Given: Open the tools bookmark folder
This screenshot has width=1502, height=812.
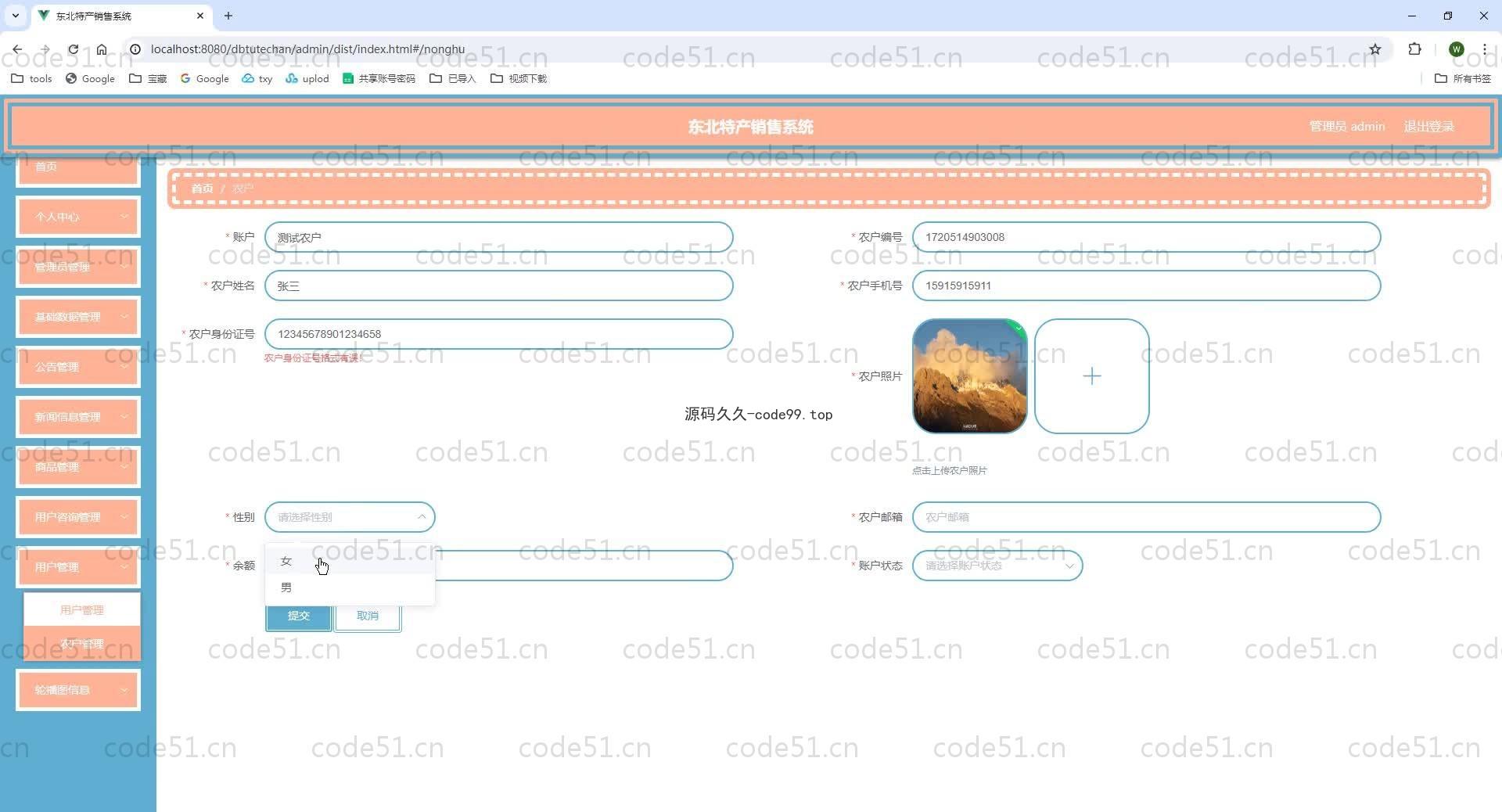Looking at the screenshot, I should click(31, 78).
